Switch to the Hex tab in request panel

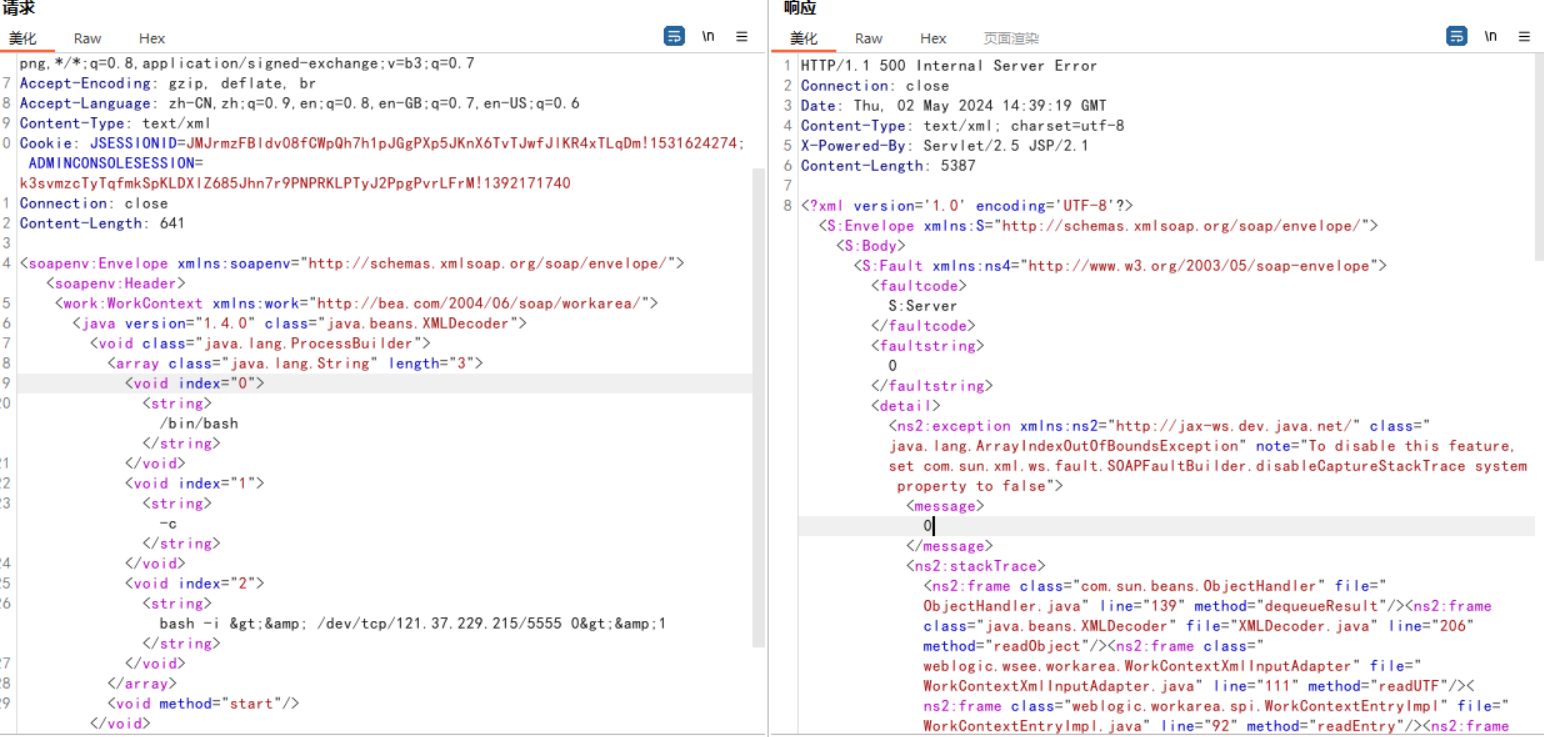point(152,38)
